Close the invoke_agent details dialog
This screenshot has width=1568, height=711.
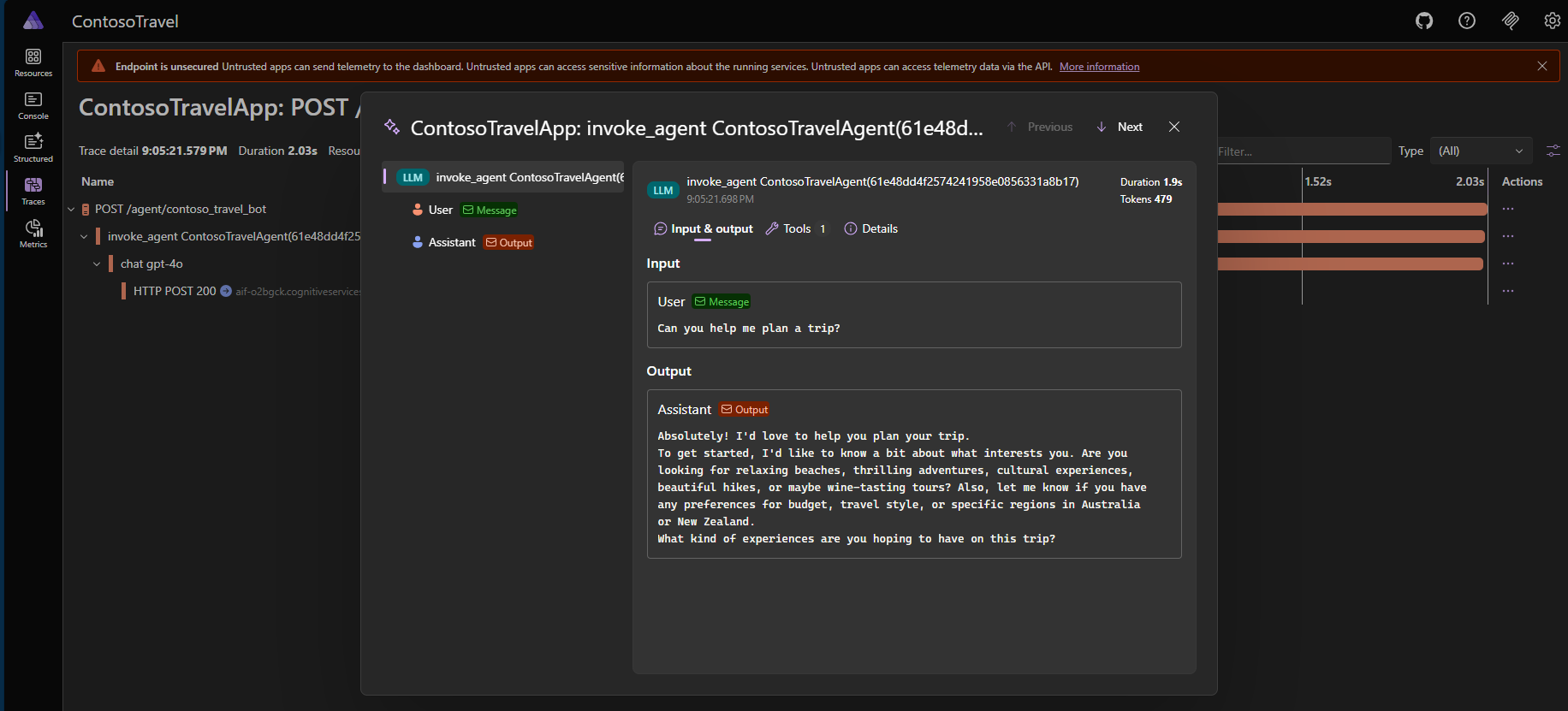pos(1174,127)
